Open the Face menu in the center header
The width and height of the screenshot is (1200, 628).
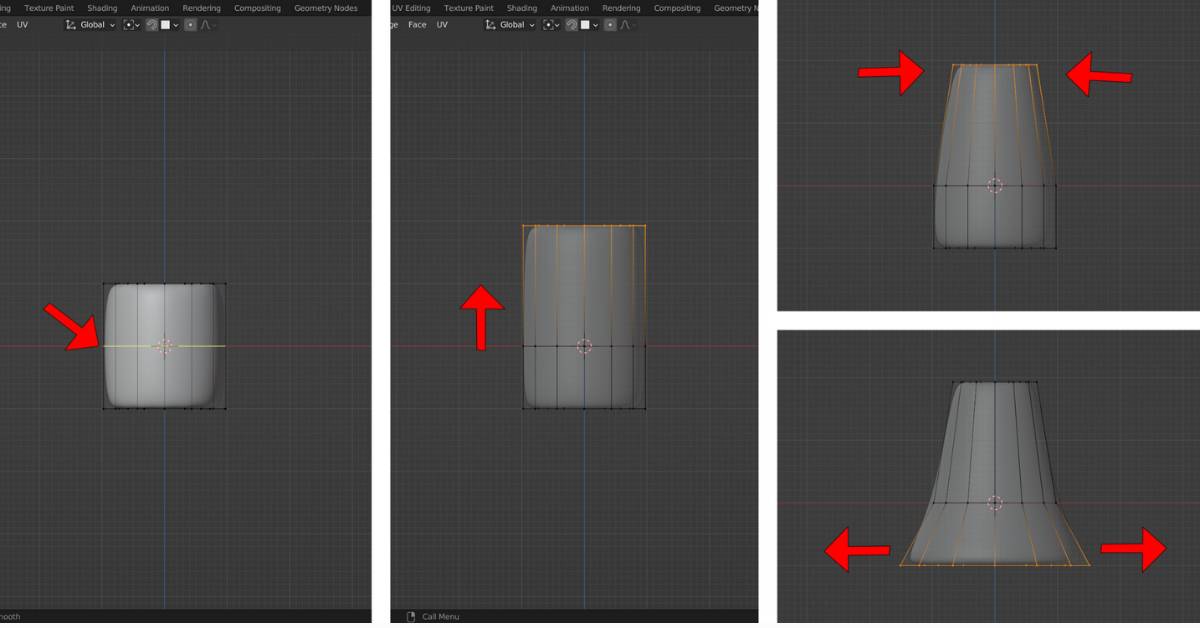coord(418,25)
